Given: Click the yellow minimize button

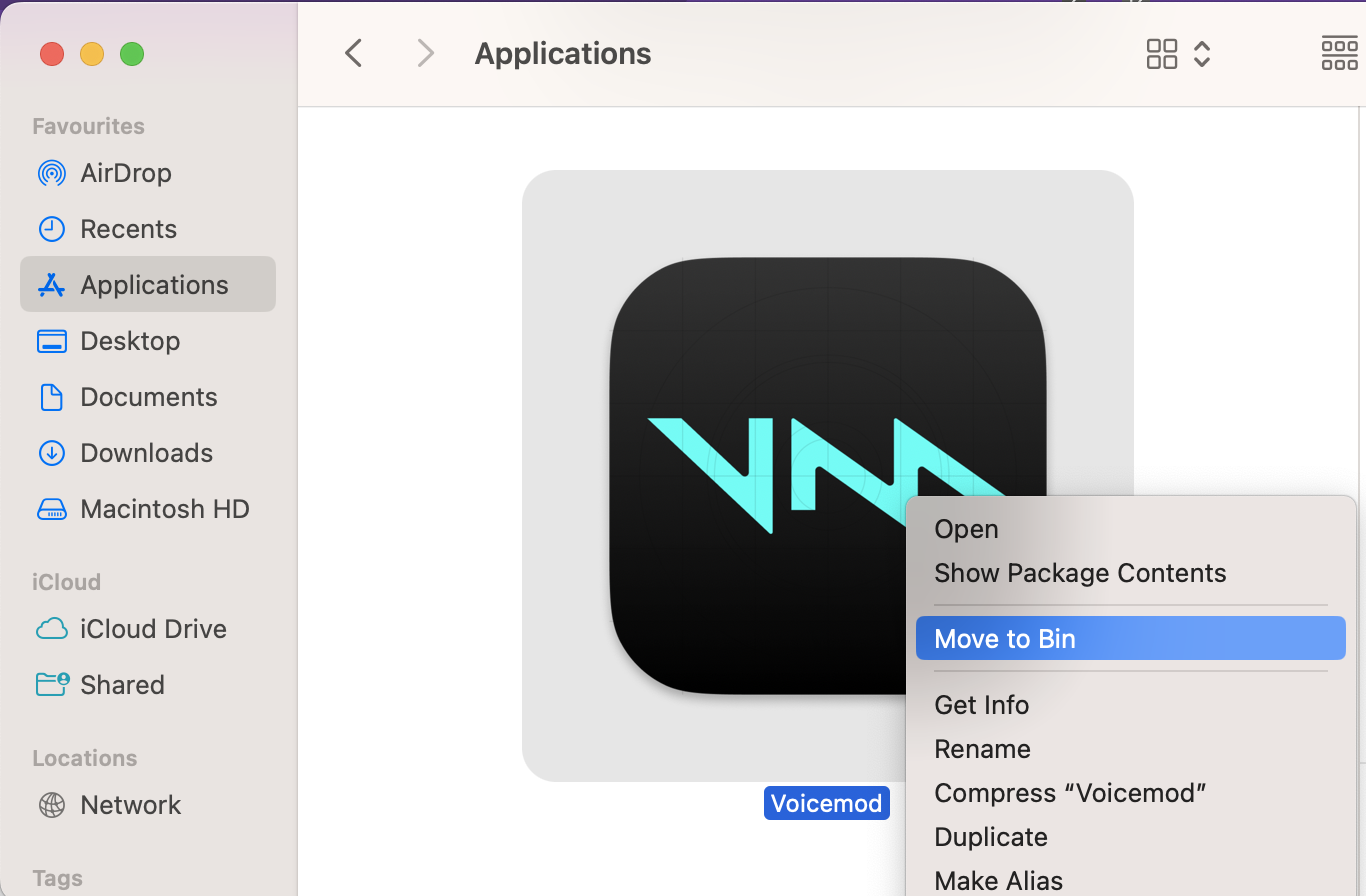Looking at the screenshot, I should [92, 54].
